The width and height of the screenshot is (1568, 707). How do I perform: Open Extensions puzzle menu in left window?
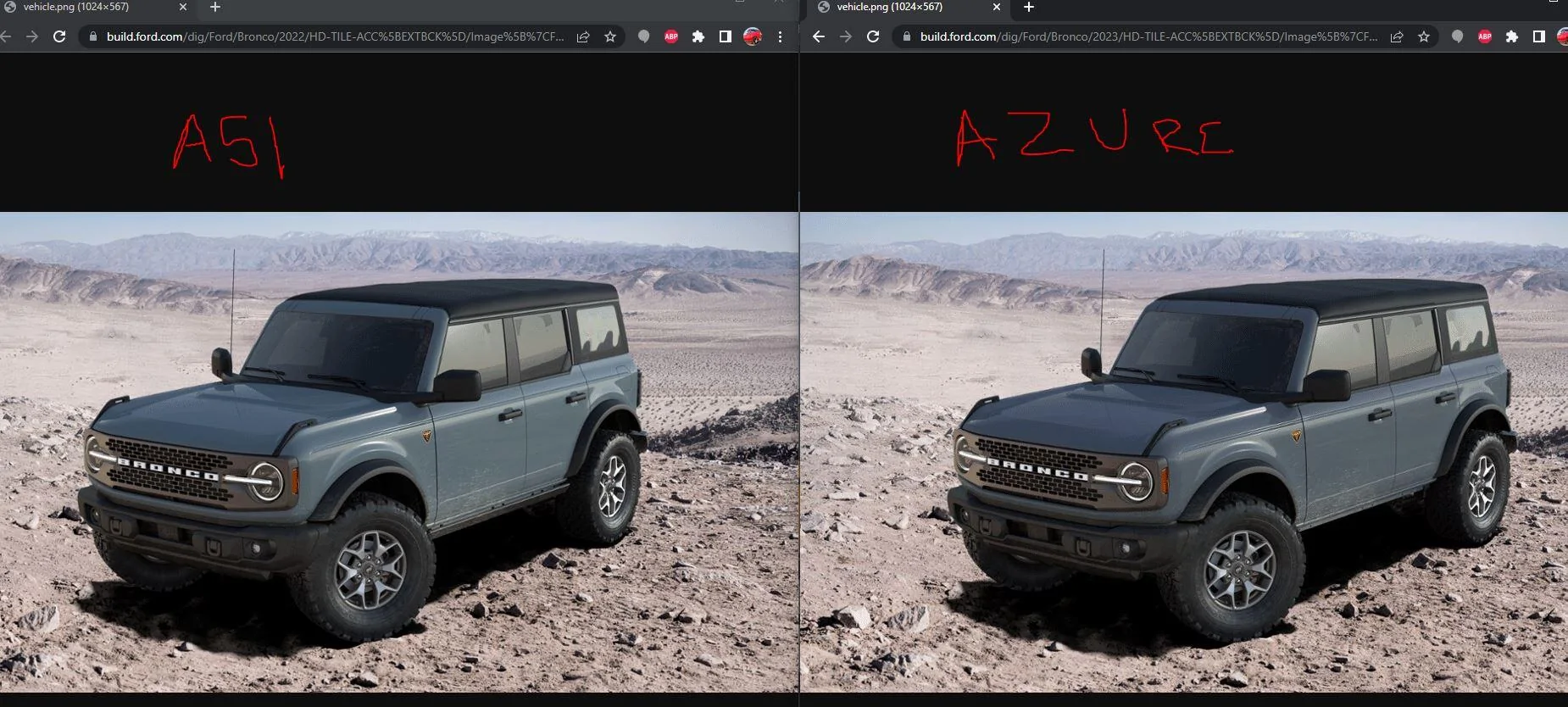coord(698,36)
